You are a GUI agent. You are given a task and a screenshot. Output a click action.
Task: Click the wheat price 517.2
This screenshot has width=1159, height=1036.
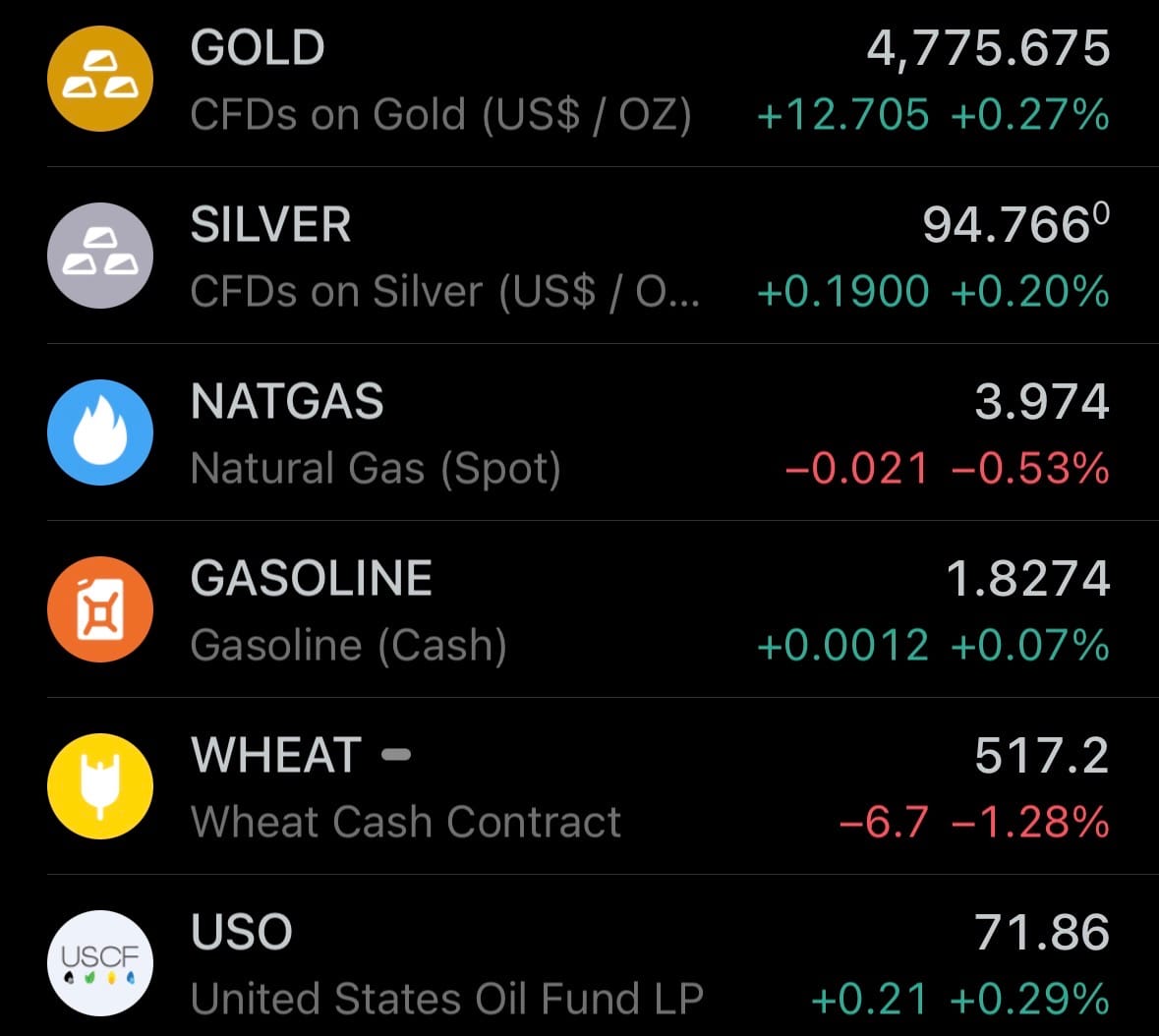click(x=1041, y=756)
